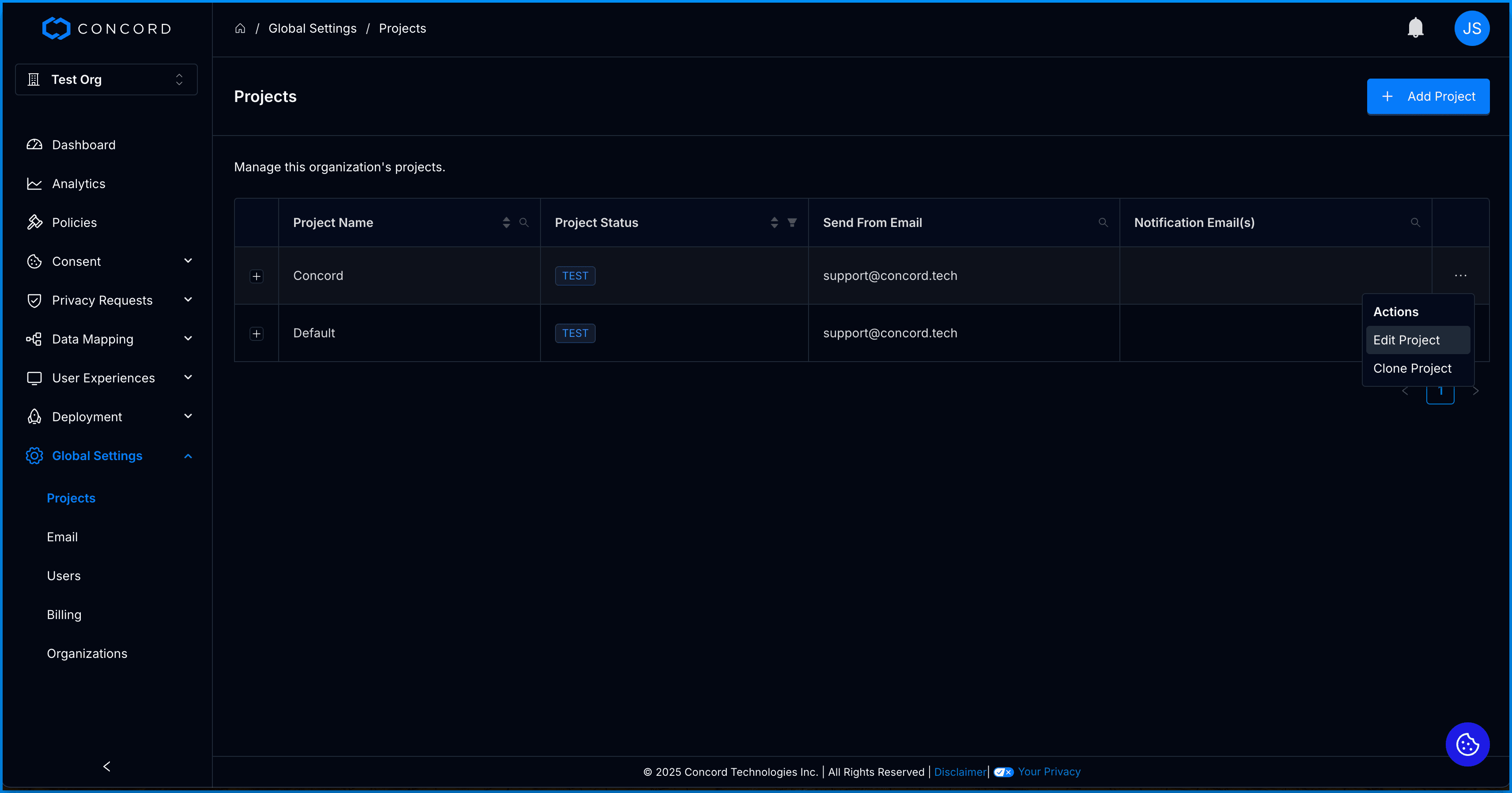Select Edit Project from Actions menu

pyautogui.click(x=1406, y=340)
